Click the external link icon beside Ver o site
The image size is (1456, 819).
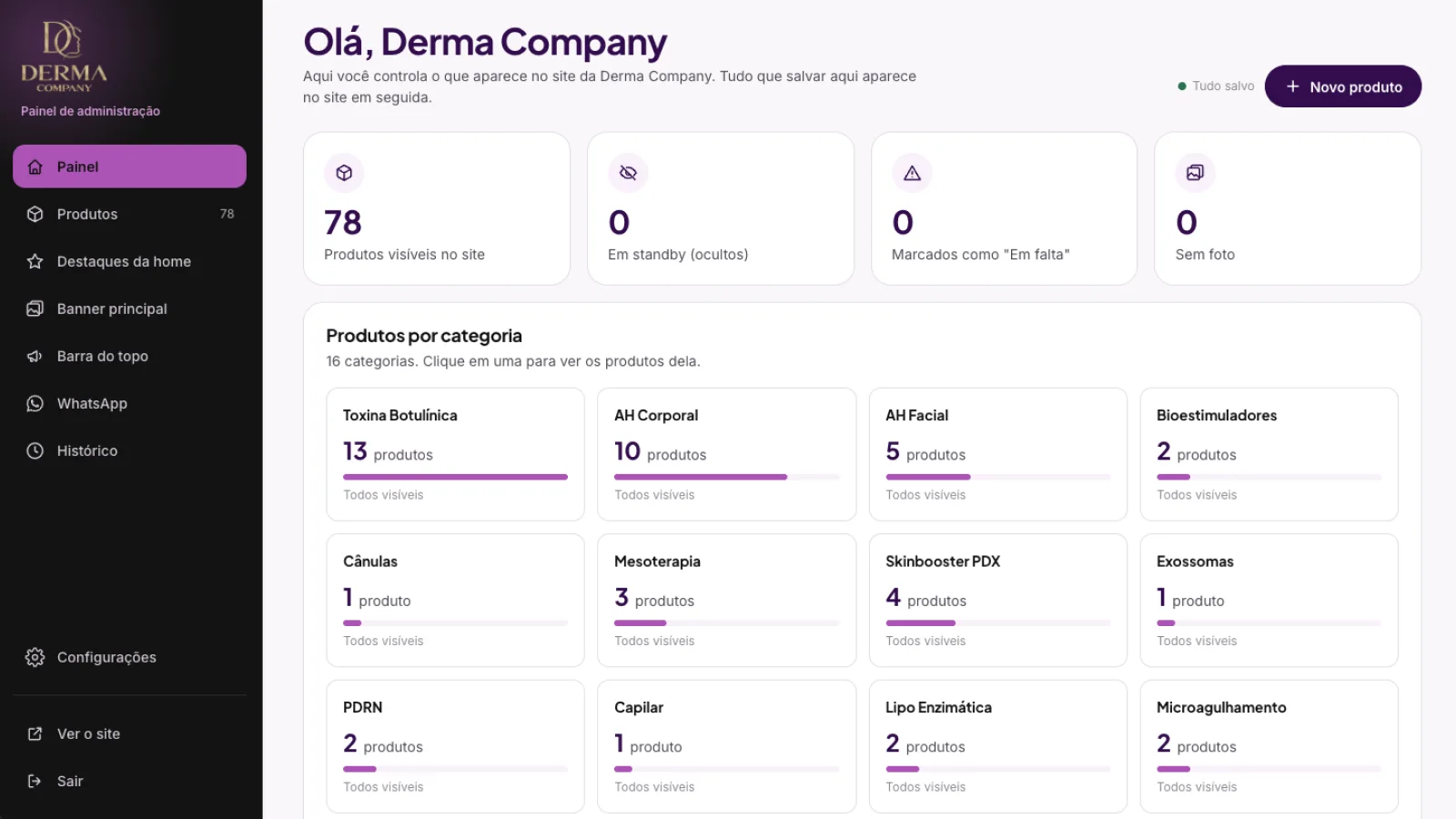(x=35, y=733)
